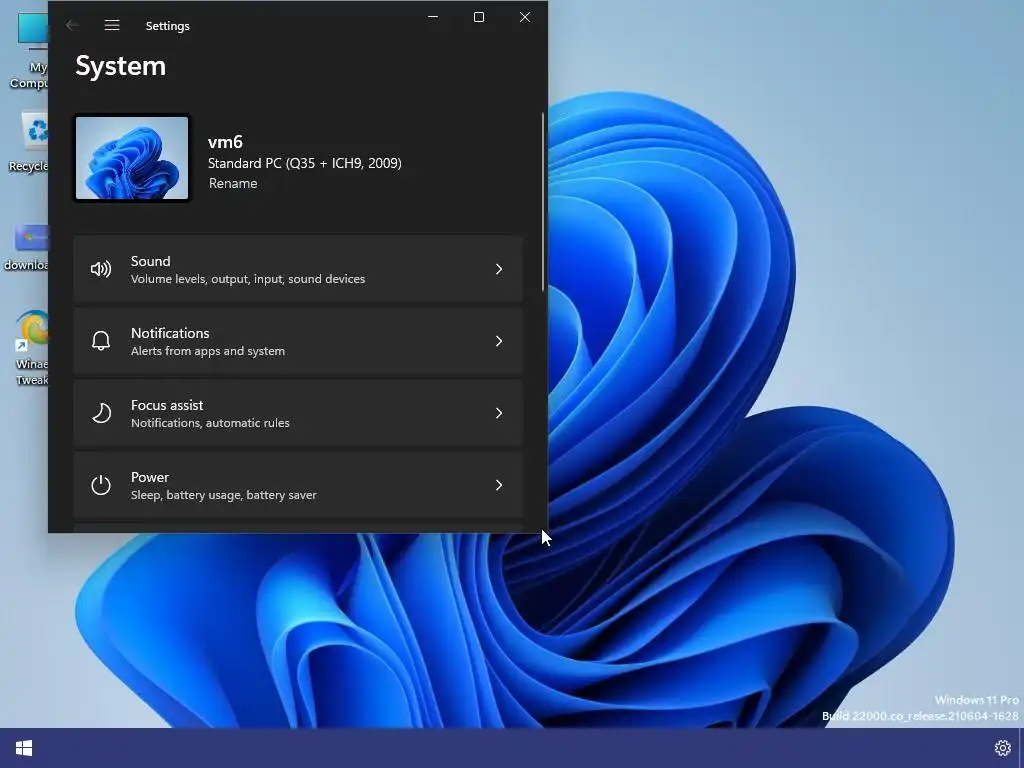
Task: Click the Sound speaker icon
Action: [101, 269]
